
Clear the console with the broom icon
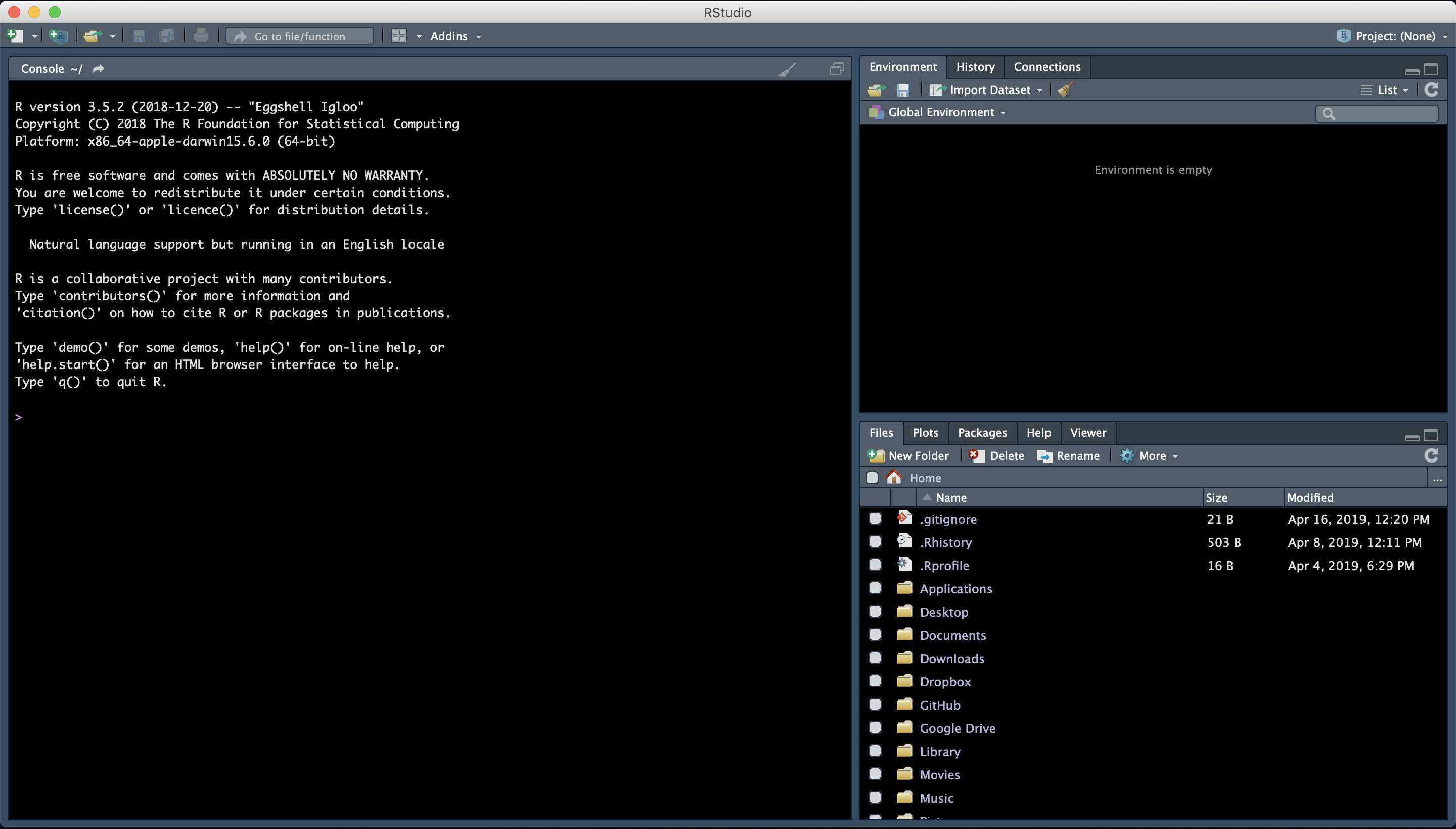(x=787, y=69)
